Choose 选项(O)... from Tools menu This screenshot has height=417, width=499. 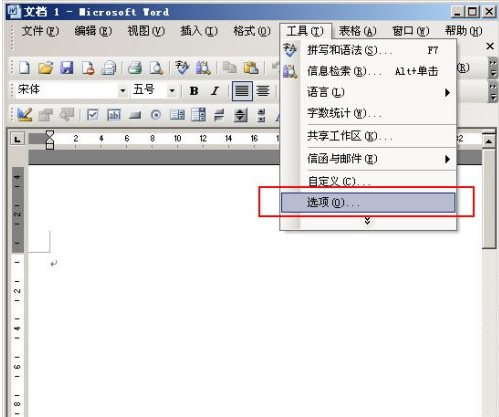[368, 202]
